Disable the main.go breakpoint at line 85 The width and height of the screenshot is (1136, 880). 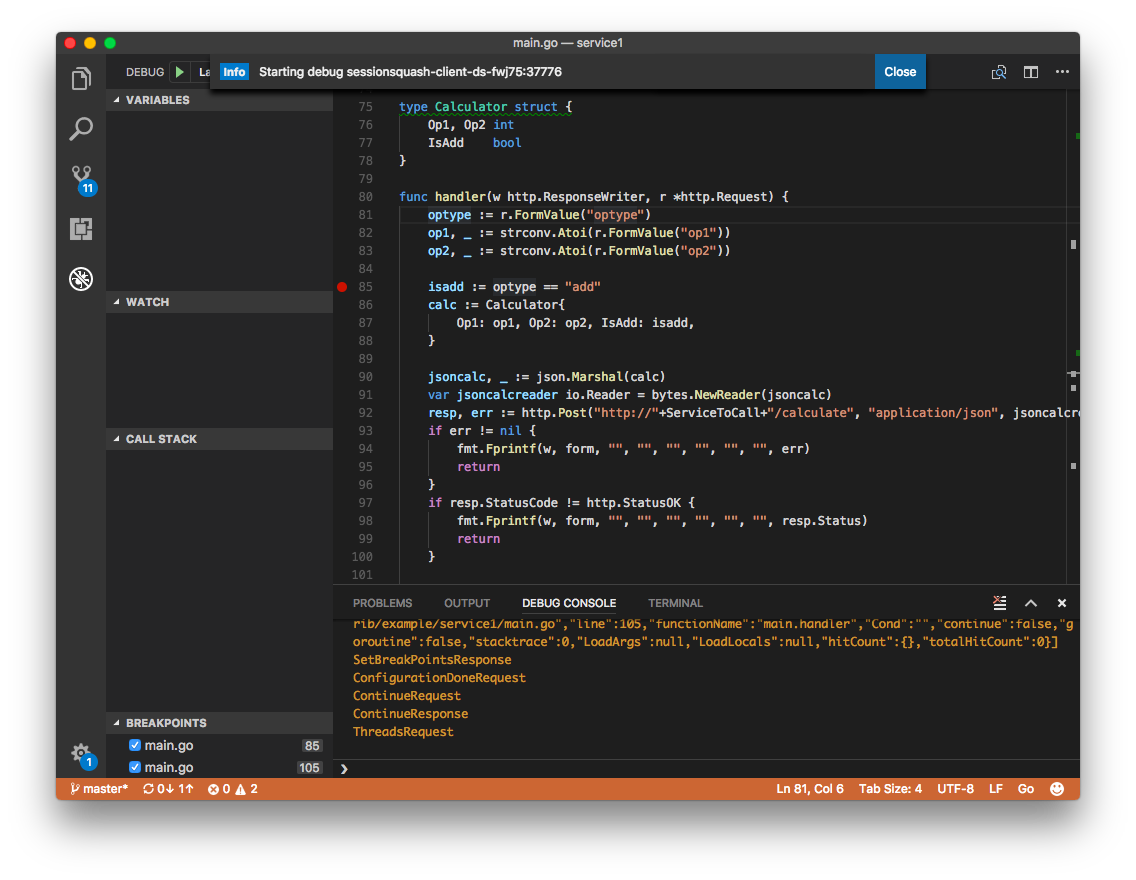tap(135, 745)
